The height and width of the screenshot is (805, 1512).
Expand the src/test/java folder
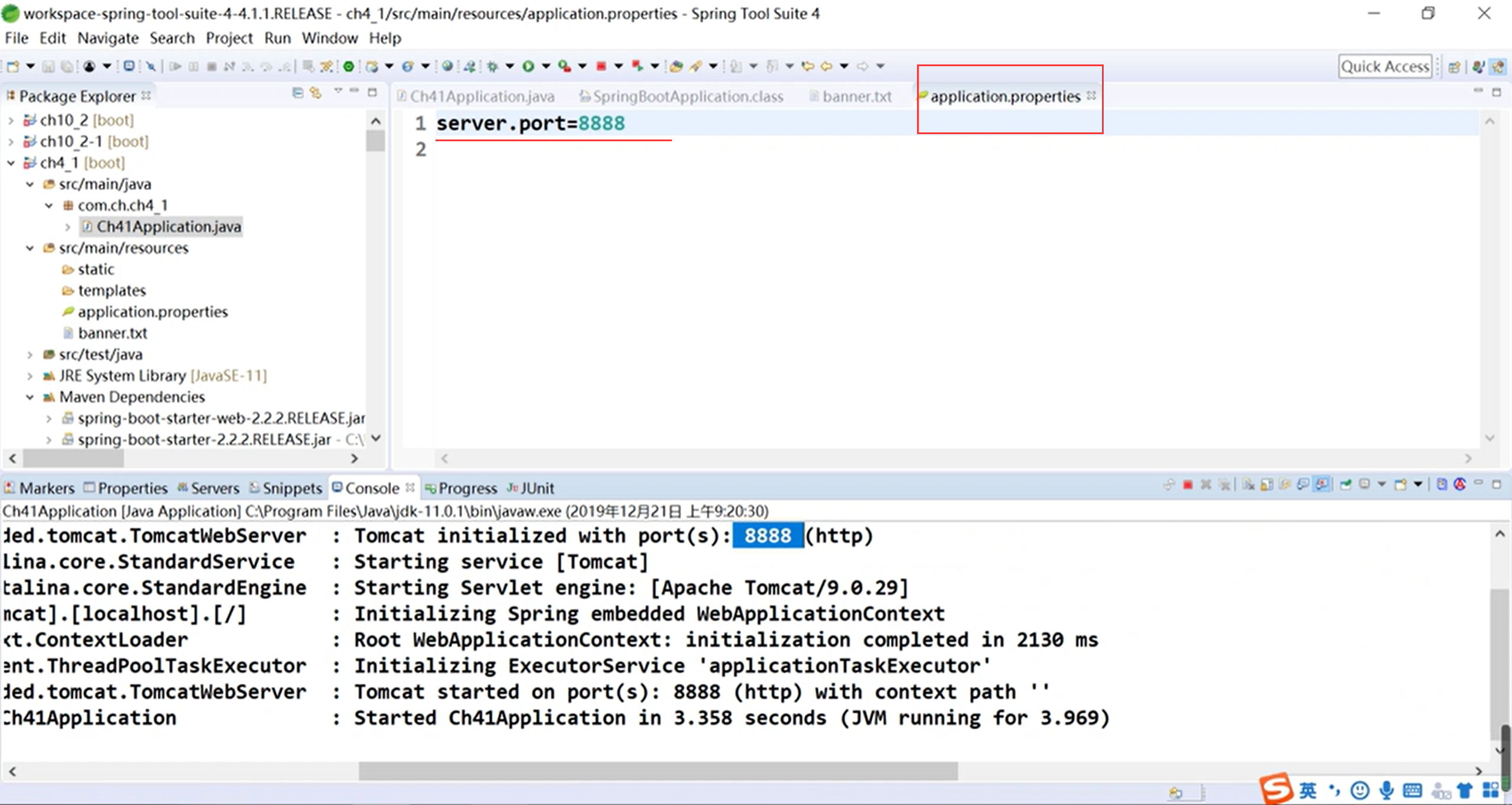pos(30,355)
